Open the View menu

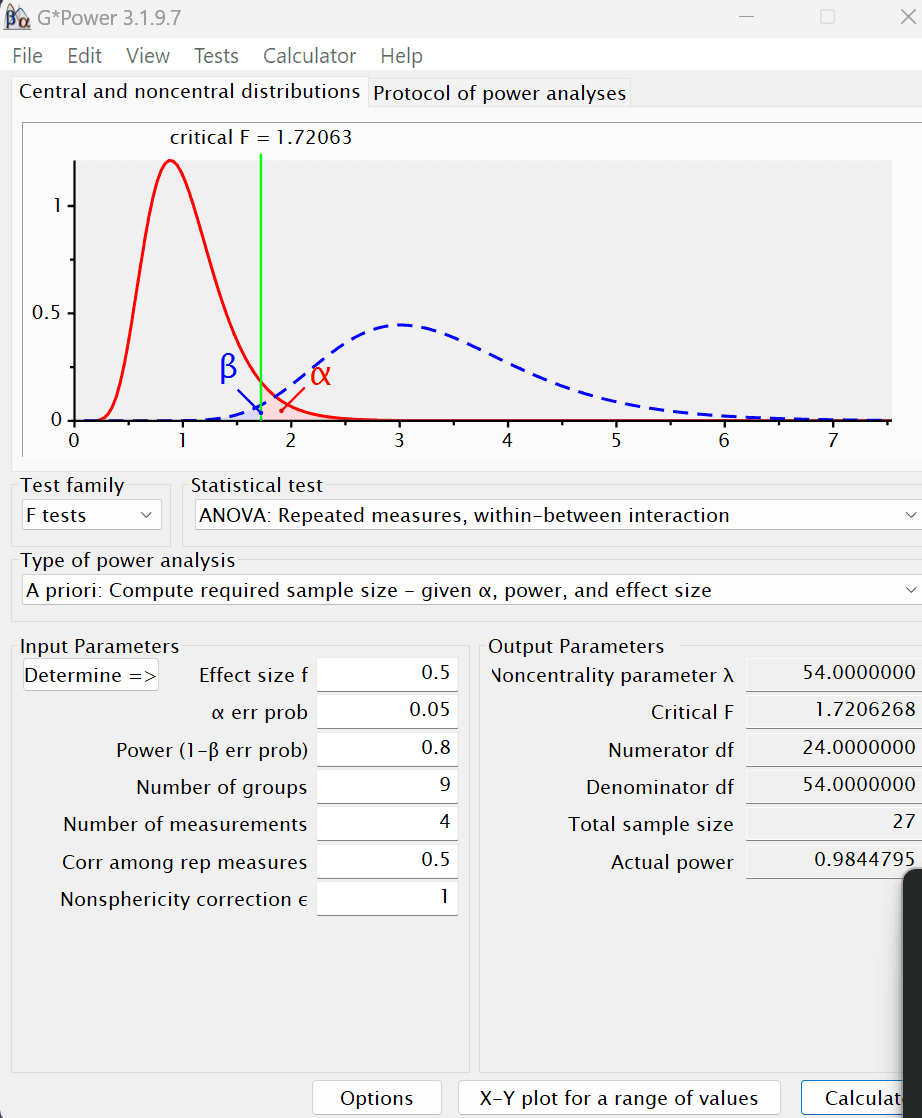tap(148, 56)
